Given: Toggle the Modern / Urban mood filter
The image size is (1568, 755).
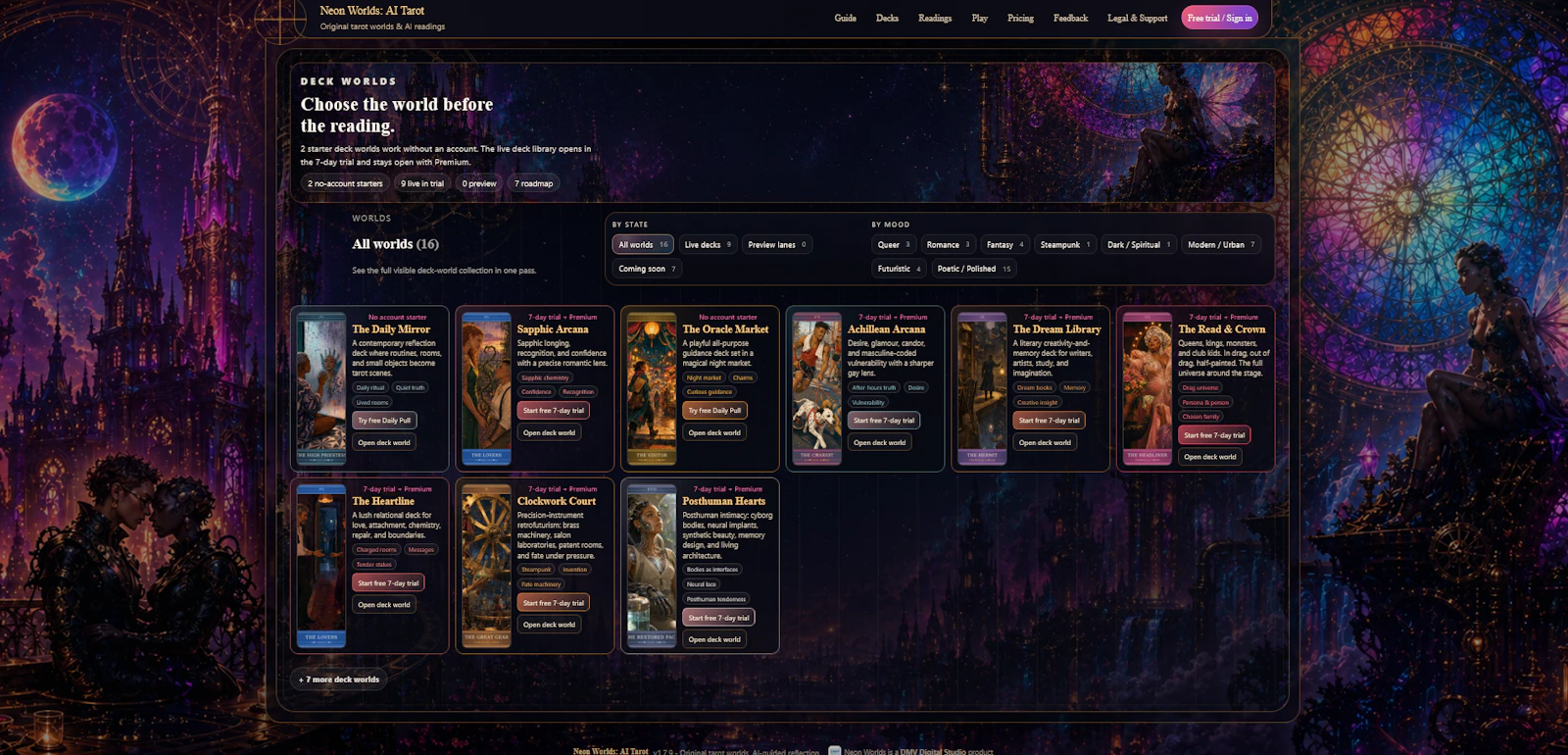Looking at the screenshot, I should 1221,244.
